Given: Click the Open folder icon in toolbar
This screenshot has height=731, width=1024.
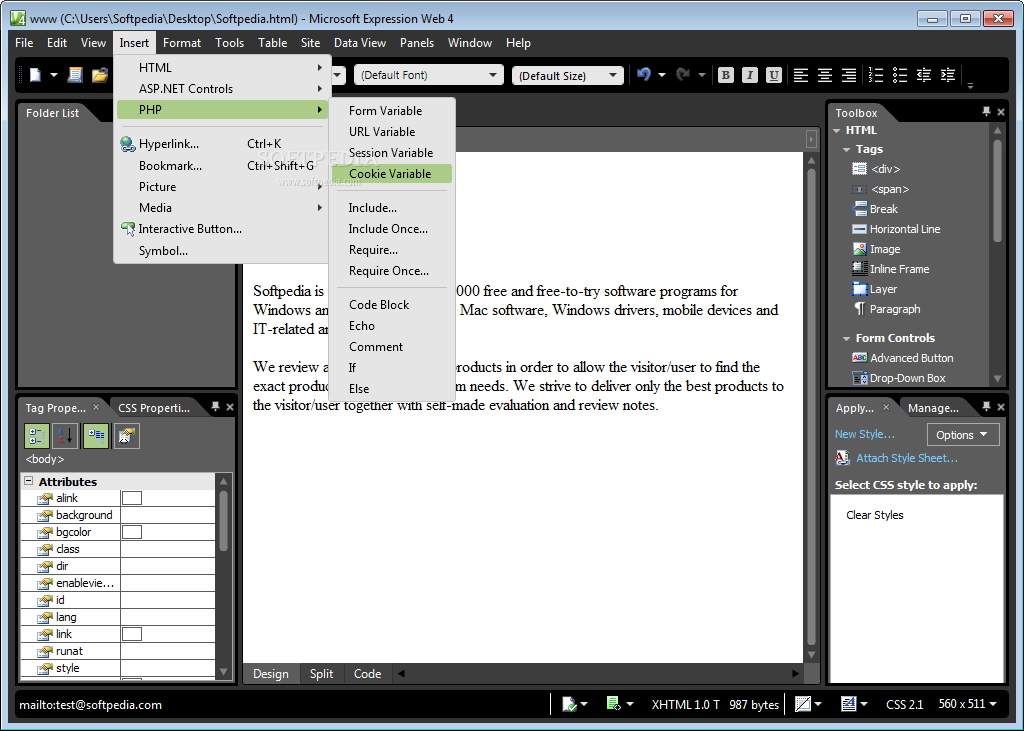Looking at the screenshot, I should pos(99,75).
